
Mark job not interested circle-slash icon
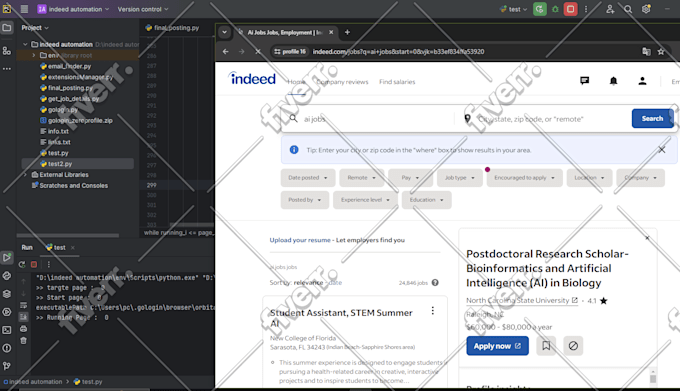(573, 346)
